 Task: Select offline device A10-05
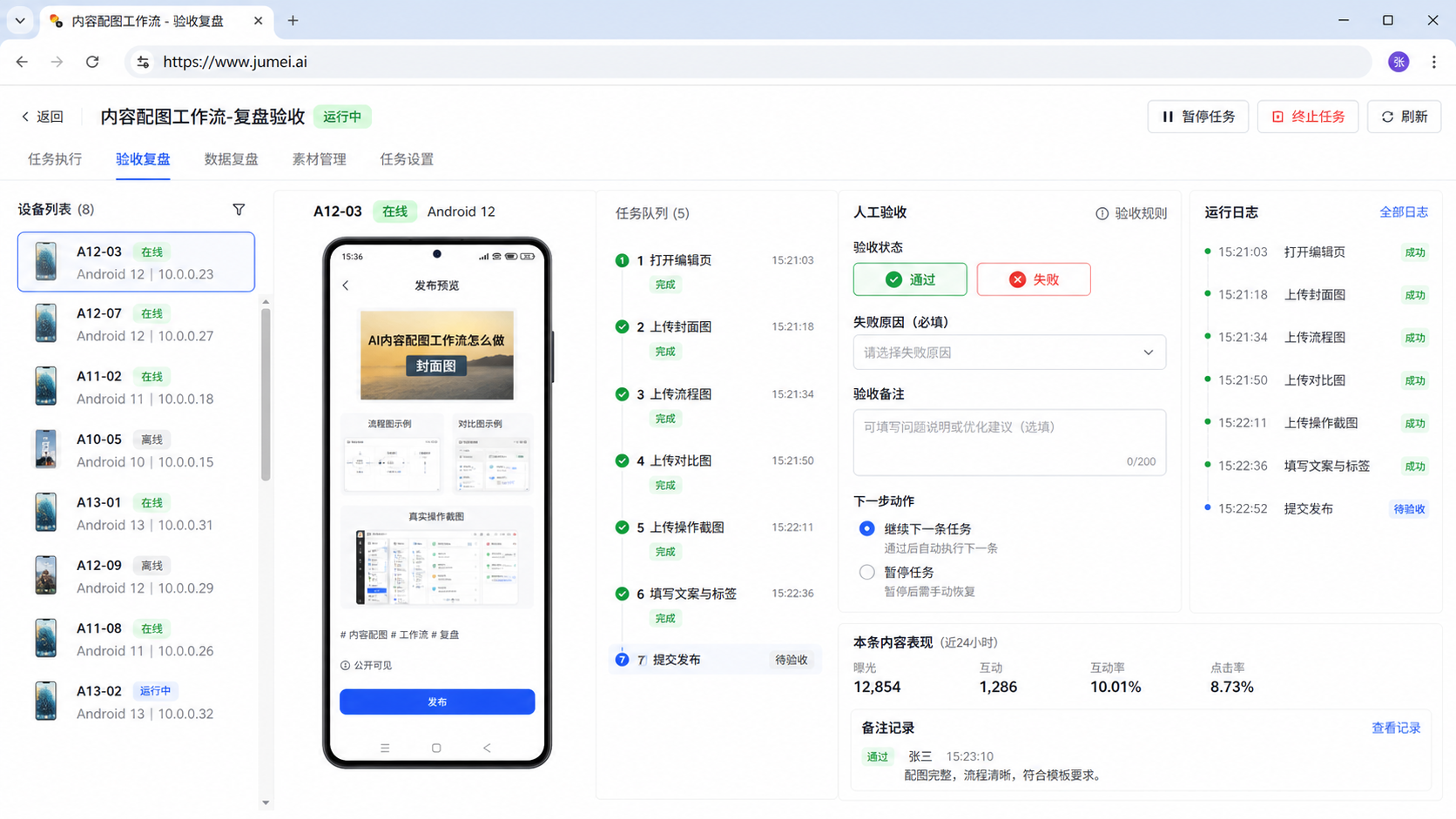click(136, 450)
